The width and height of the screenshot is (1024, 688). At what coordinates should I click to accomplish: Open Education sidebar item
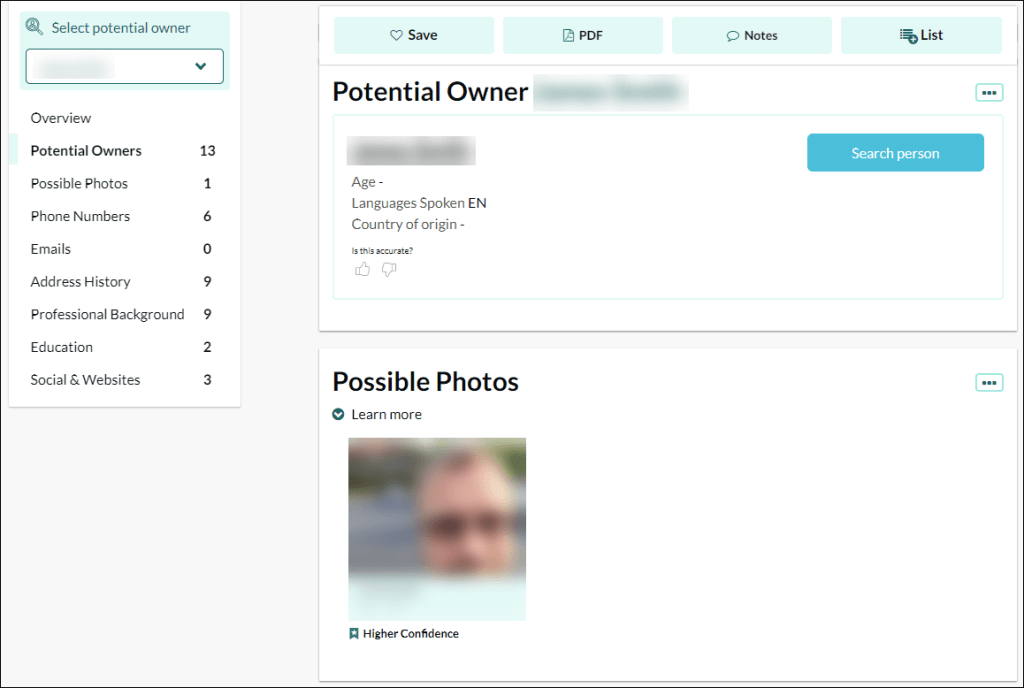click(61, 347)
